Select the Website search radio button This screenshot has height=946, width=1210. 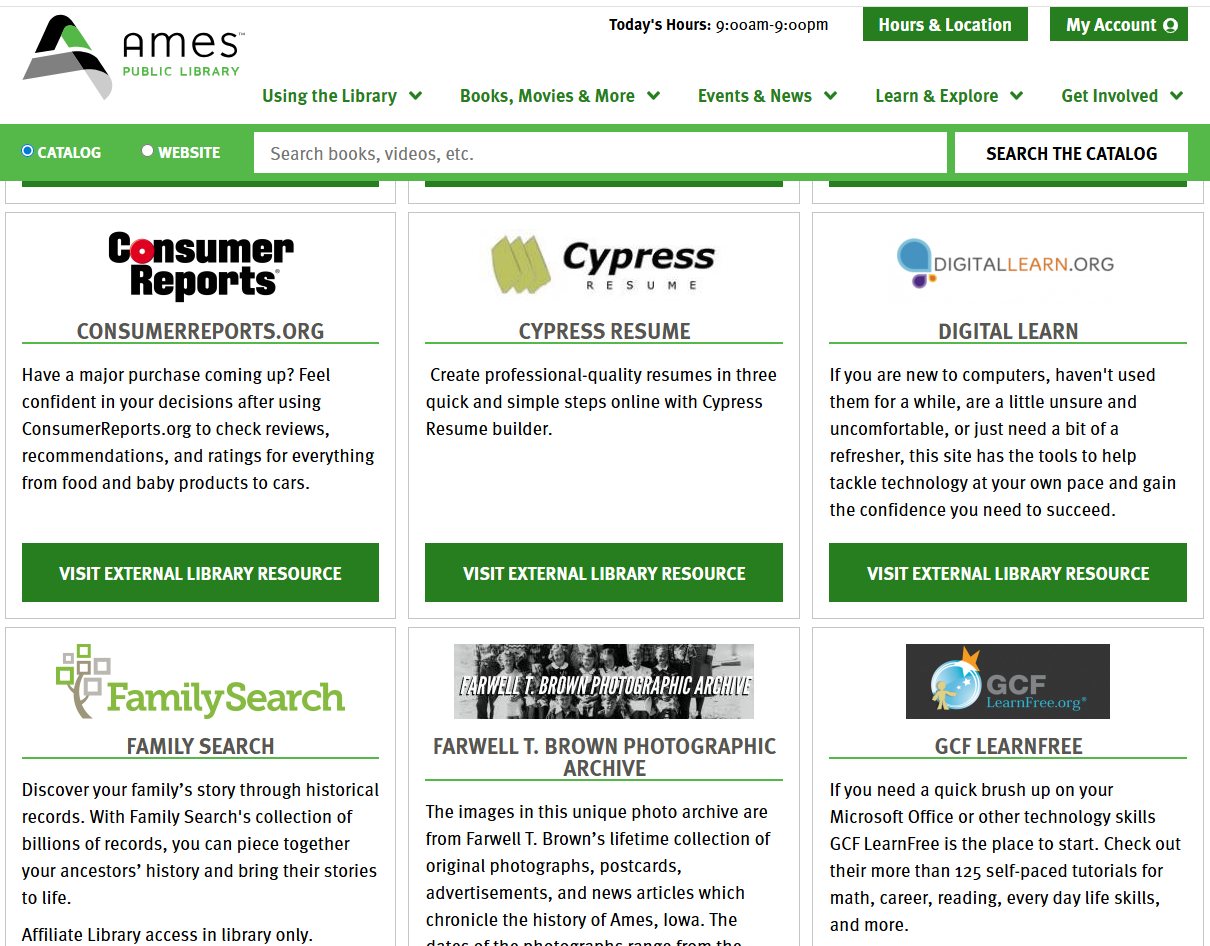click(148, 152)
